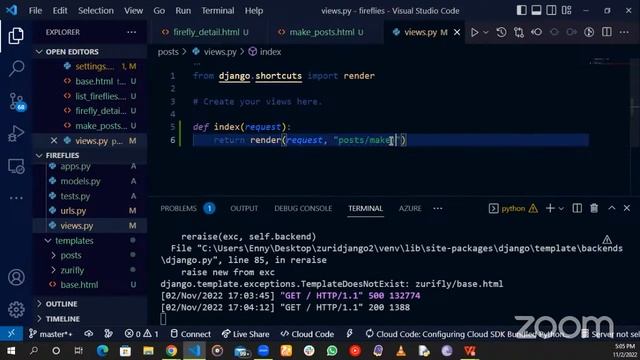This screenshot has width=640, height=360.
Task: Click master branch in status bar
Action: pyautogui.click(x=50, y=334)
